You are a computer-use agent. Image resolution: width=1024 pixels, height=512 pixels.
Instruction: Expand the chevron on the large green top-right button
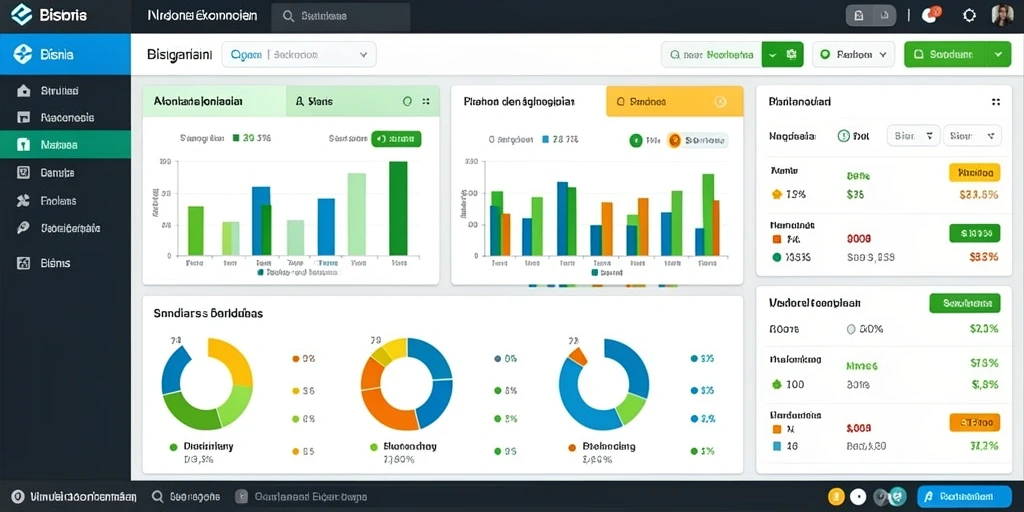[x=997, y=55]
